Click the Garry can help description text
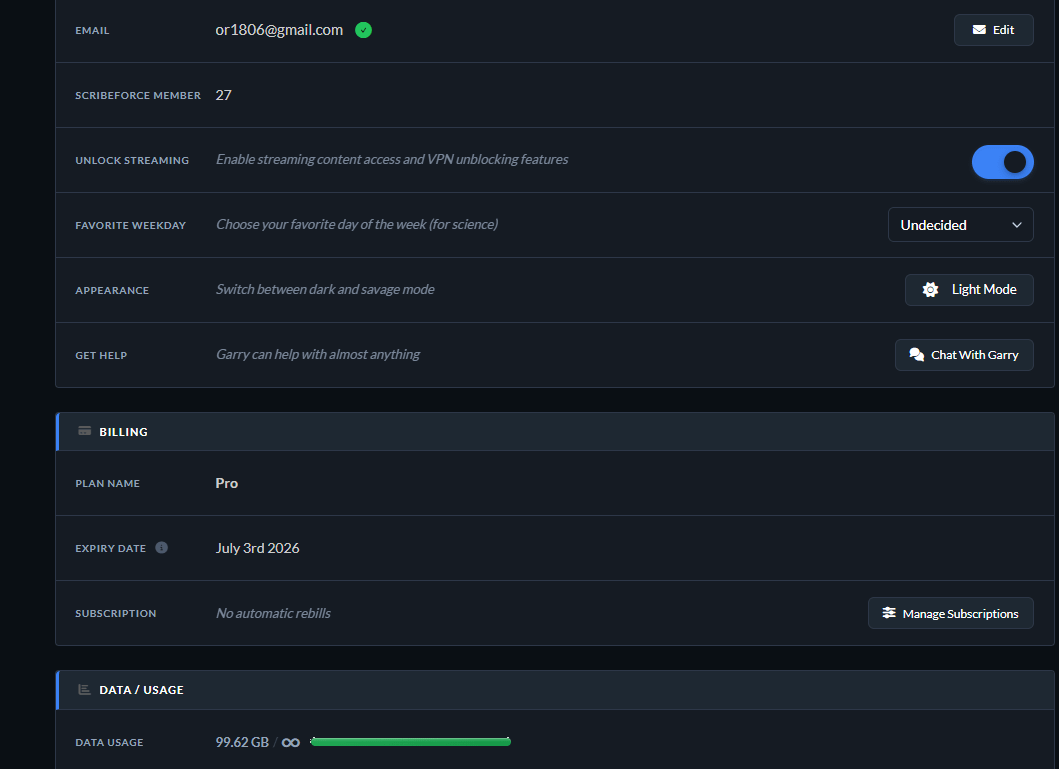This screenshot has height=769, width=1059. (x=318, y=354)
